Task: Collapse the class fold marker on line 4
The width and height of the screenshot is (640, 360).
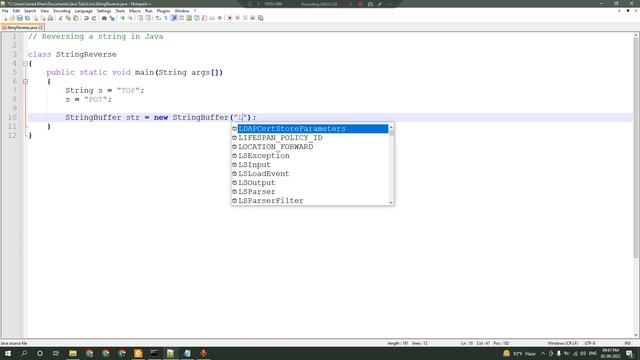Action: [25, 63]
